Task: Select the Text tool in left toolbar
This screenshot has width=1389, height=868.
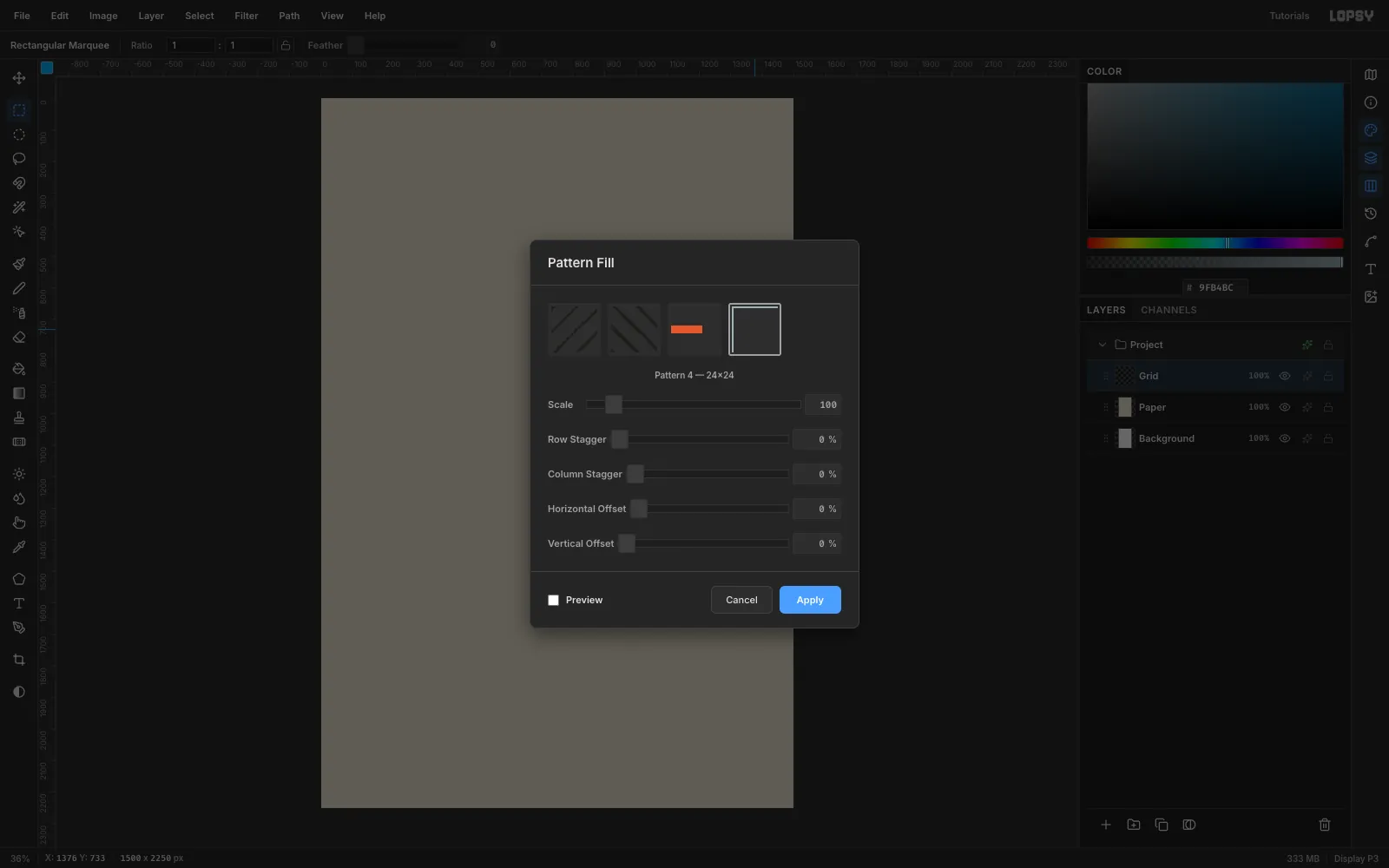Action: tap(19, 603)
